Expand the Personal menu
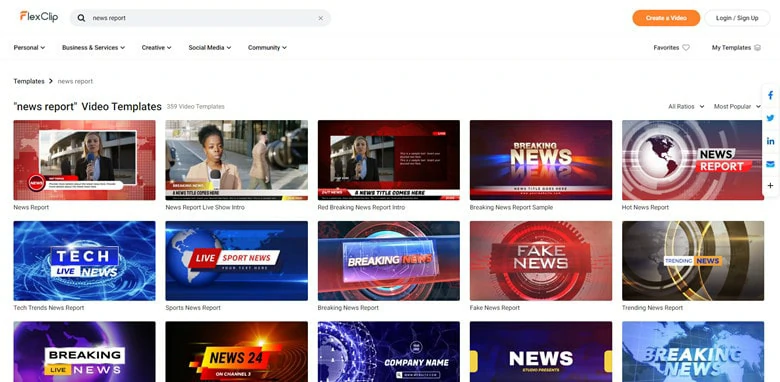The image size is (780, 382). point(29,48)
